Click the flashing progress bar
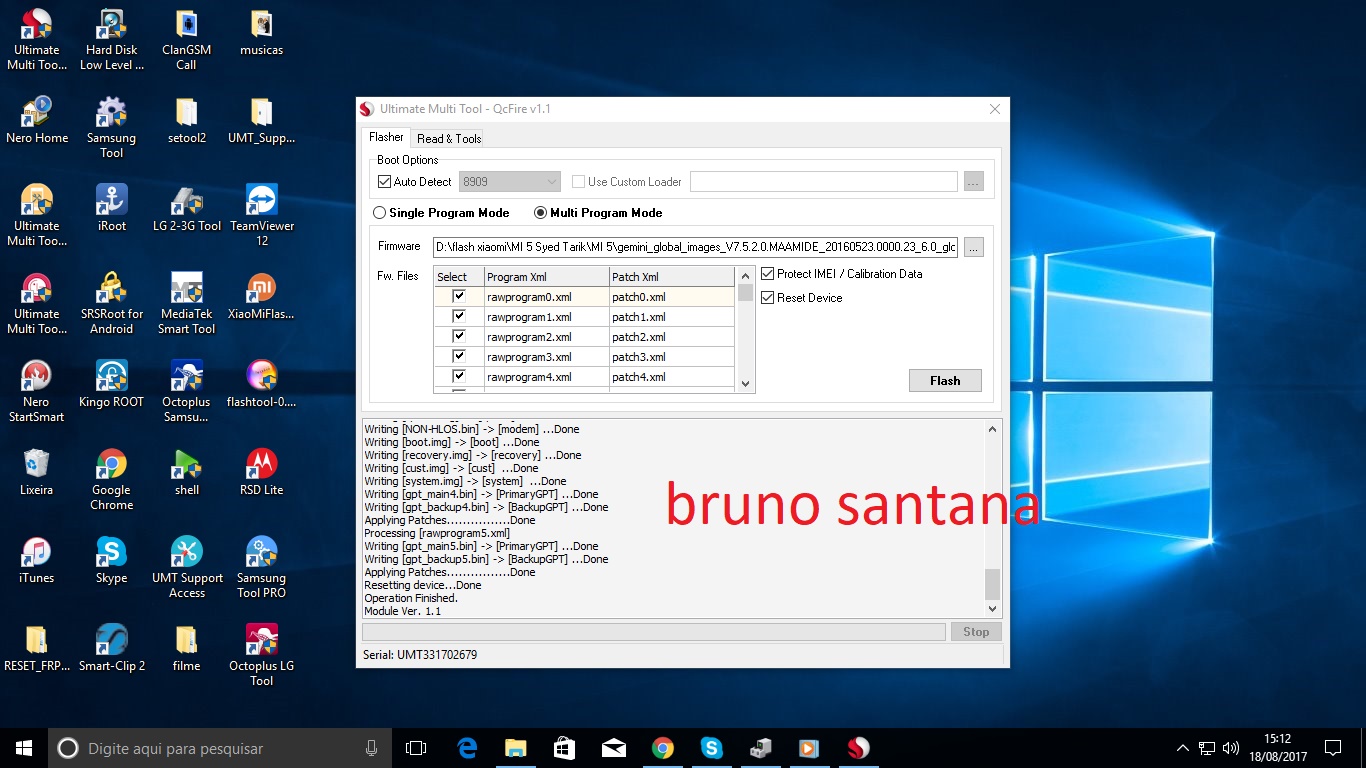The height and width of the screenshot is (768, 1366). [654, 632]
